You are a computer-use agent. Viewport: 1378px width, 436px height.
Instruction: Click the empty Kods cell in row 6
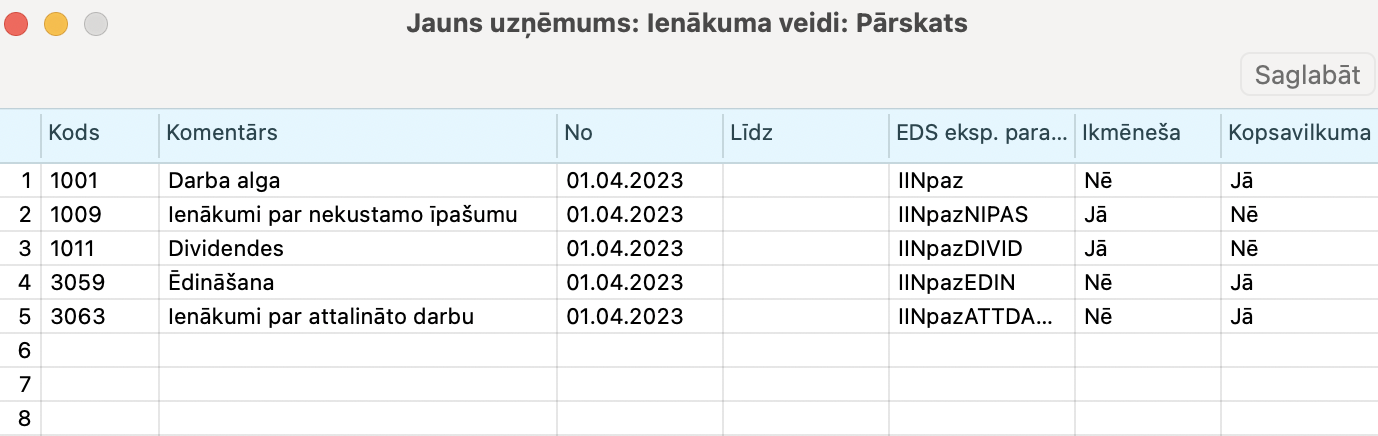pyautogui.click(x=99, y=351)
